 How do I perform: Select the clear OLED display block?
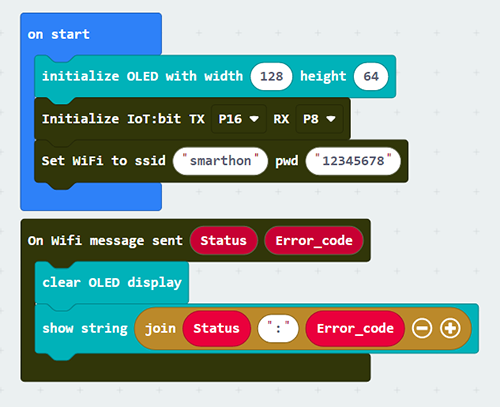(x=112, y=283)
